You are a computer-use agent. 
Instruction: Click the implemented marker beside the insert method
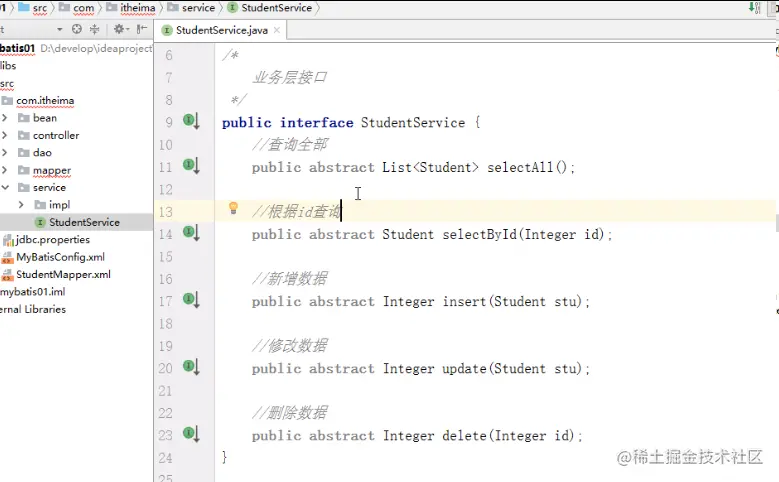190,299
